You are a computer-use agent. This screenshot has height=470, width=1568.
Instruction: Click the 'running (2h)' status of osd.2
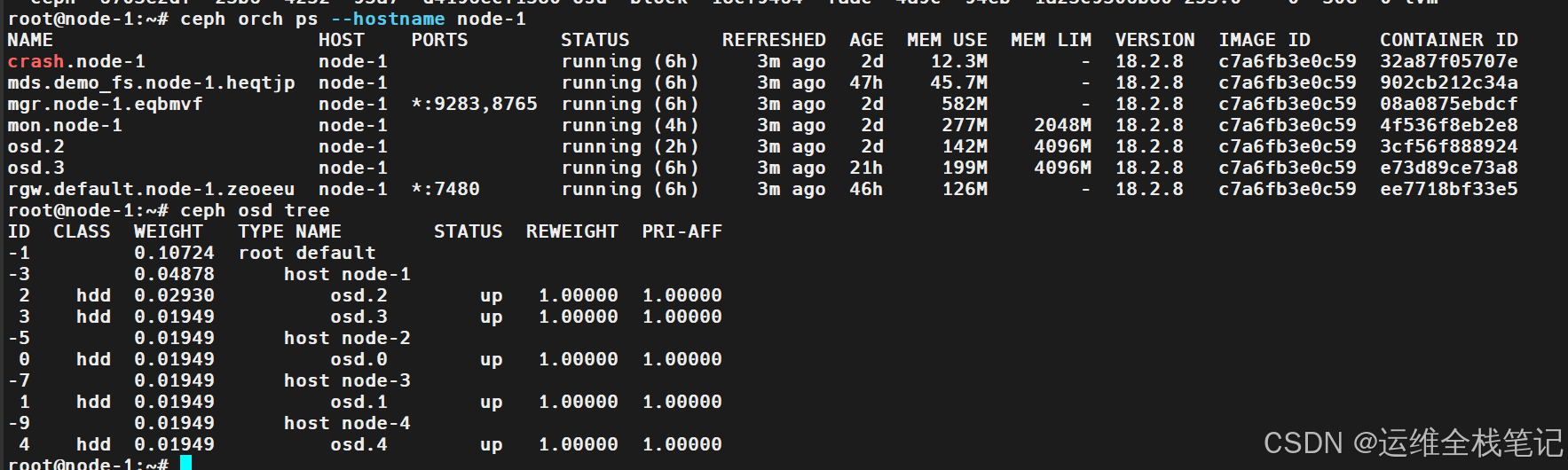630,146
